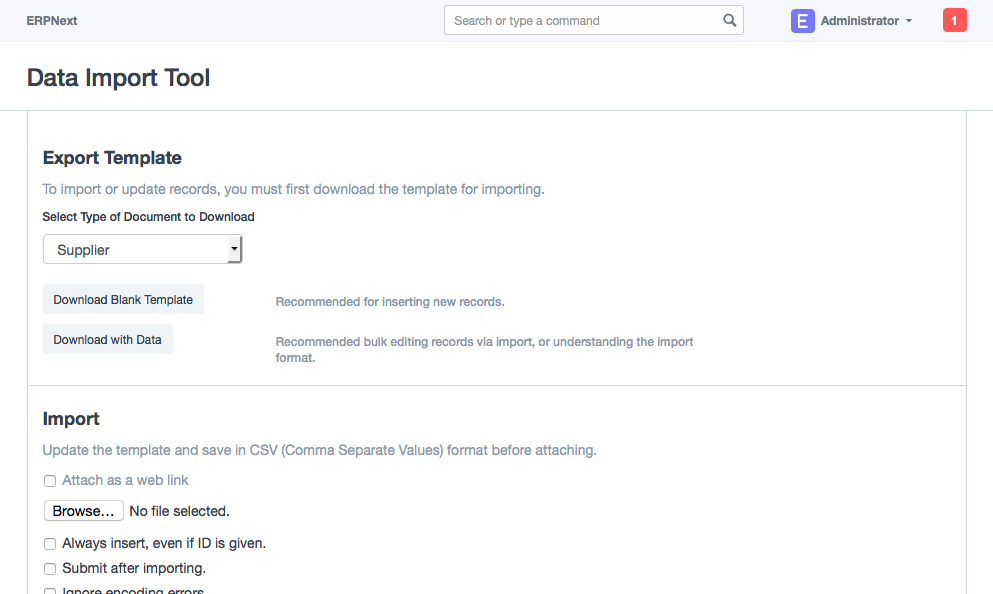Click the Export Template section heading
993x594 pixels.
click(112, 158)
